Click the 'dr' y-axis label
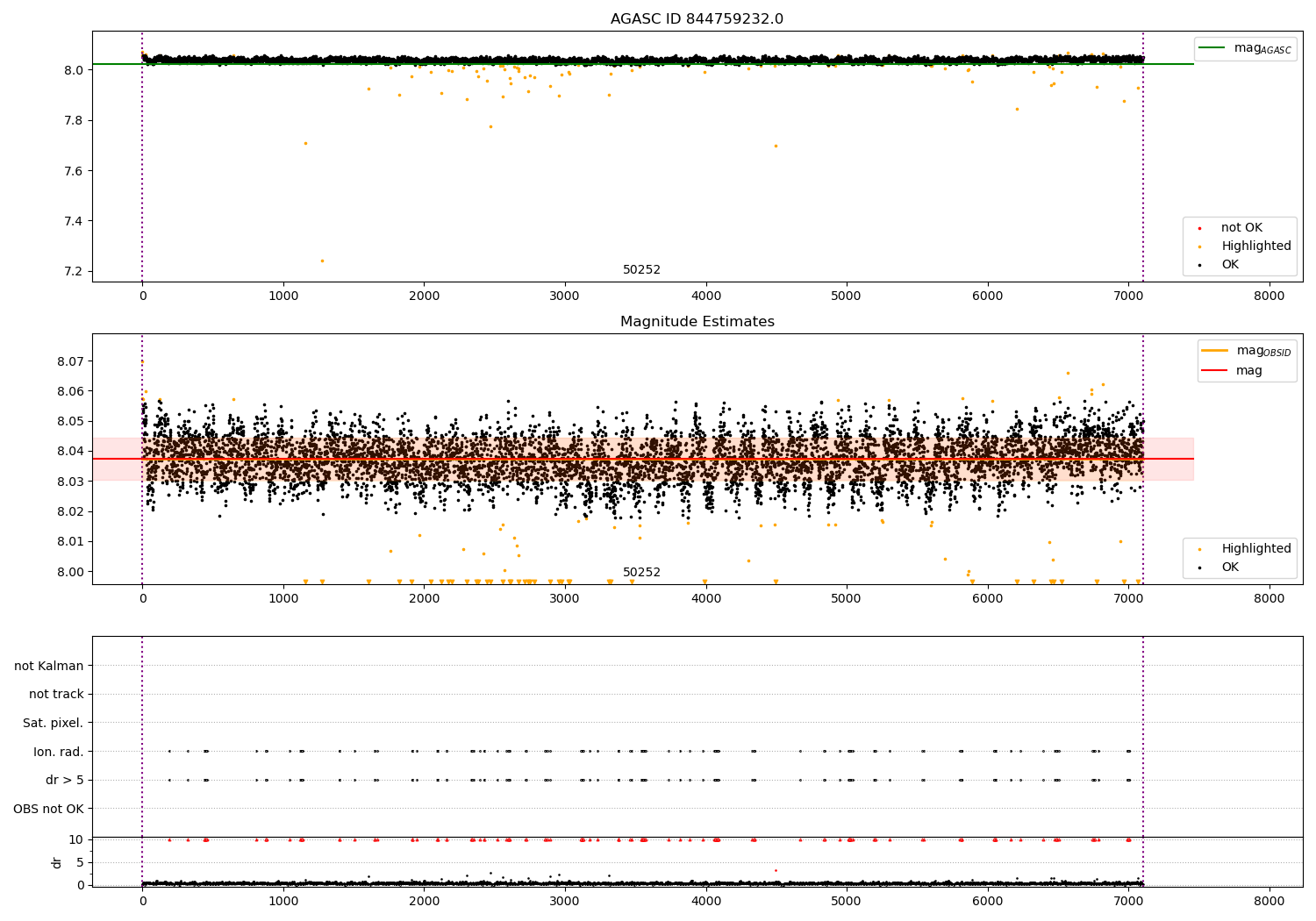This screenshot has width=1316, height=921. [57, 862]
